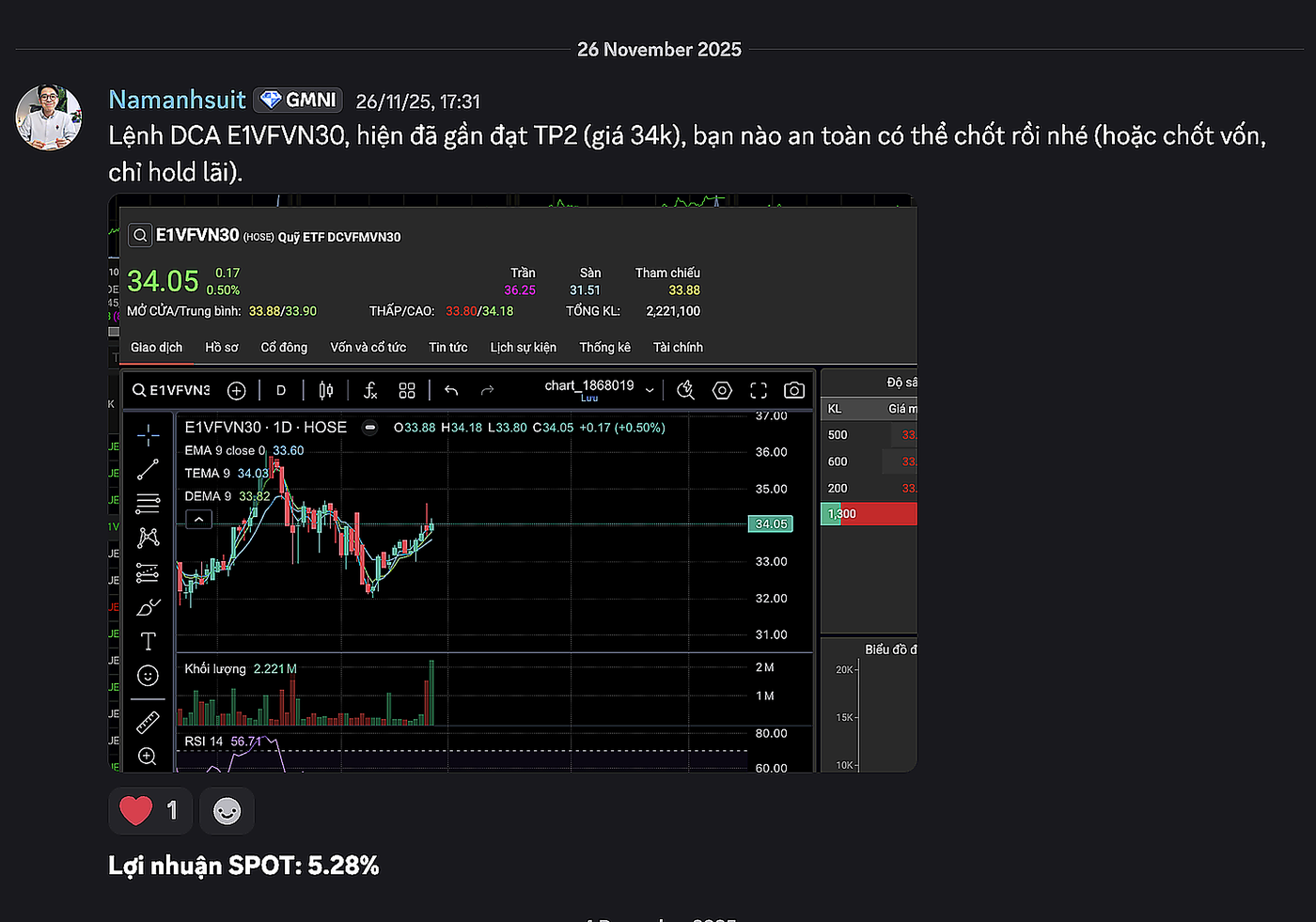Hide the E1VFVN30 series via minus toggle
Screen dimensions: 1316x922
click(370, 428)
